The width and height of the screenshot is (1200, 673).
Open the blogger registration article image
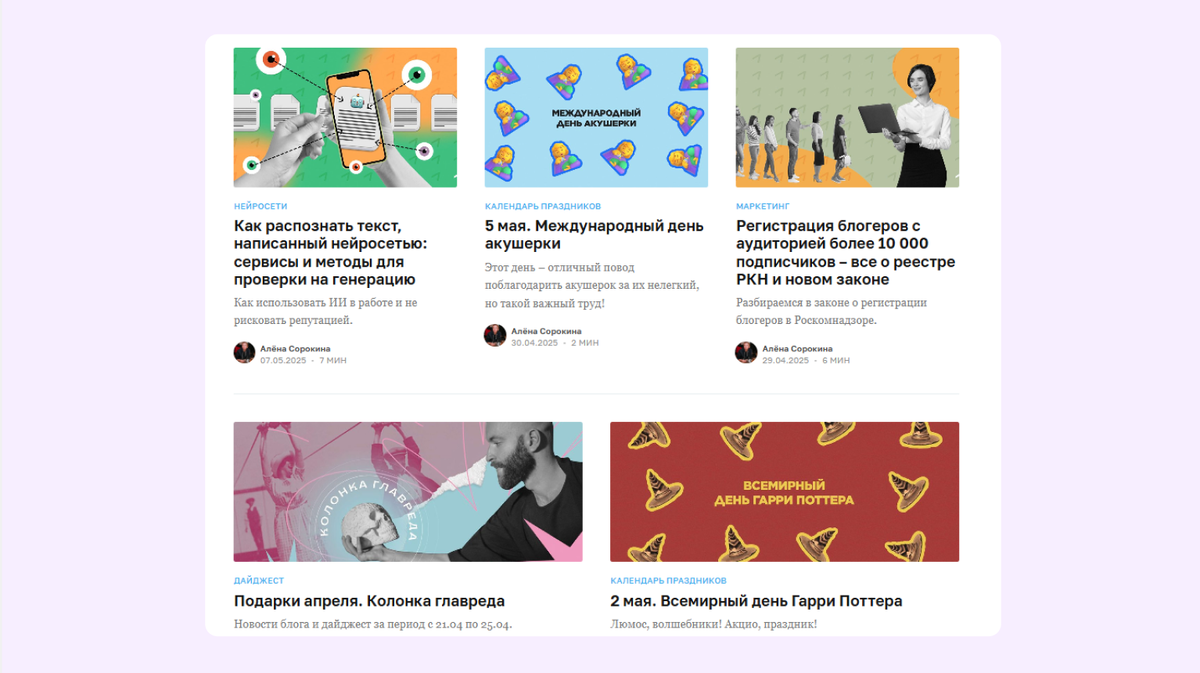pos(847,118)
